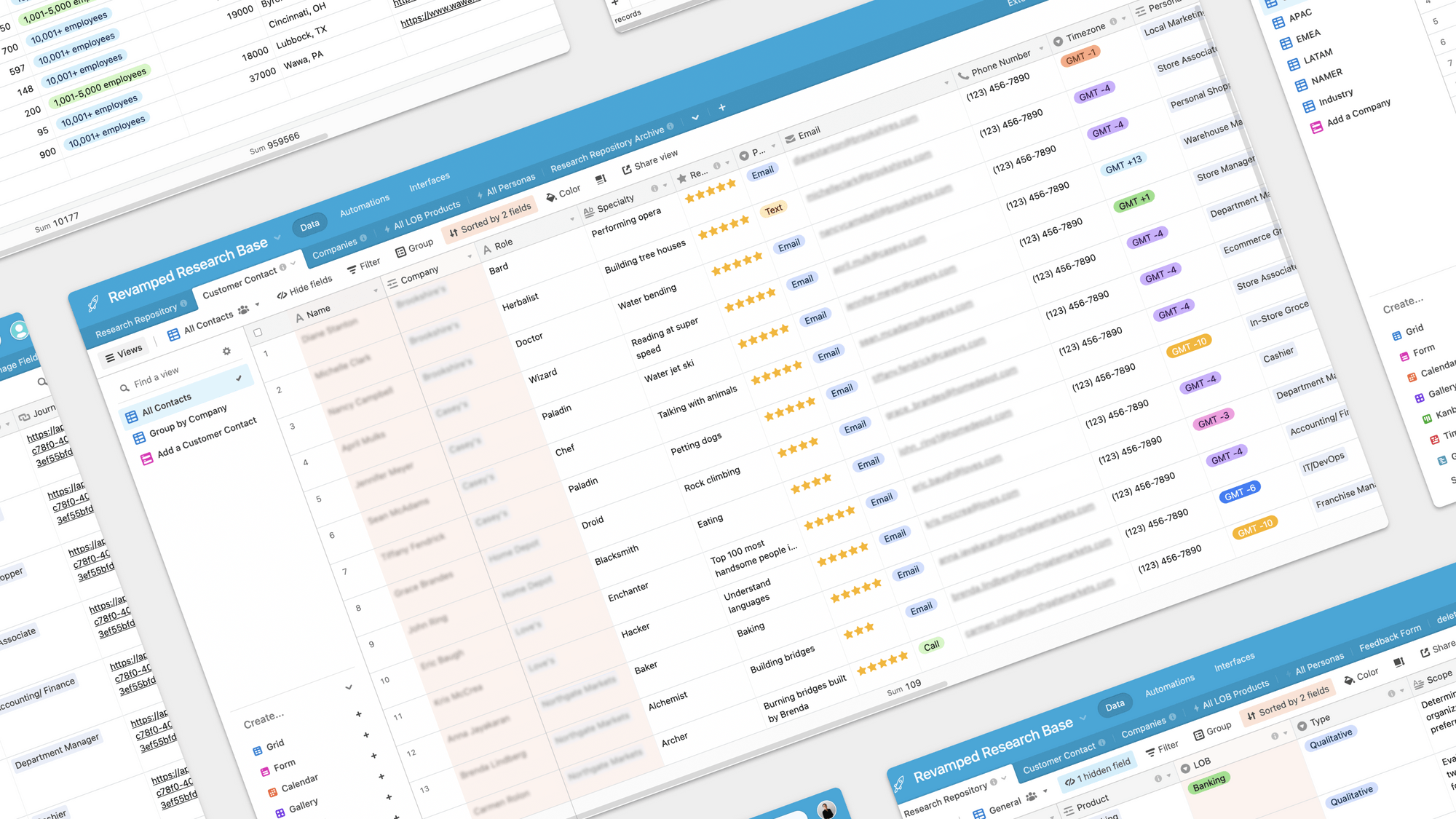Image resolution: width=1456 pixels, height=819 pixels.
Task: Click the Banking tag in bottom-right window
Action: pos(1208,783)
